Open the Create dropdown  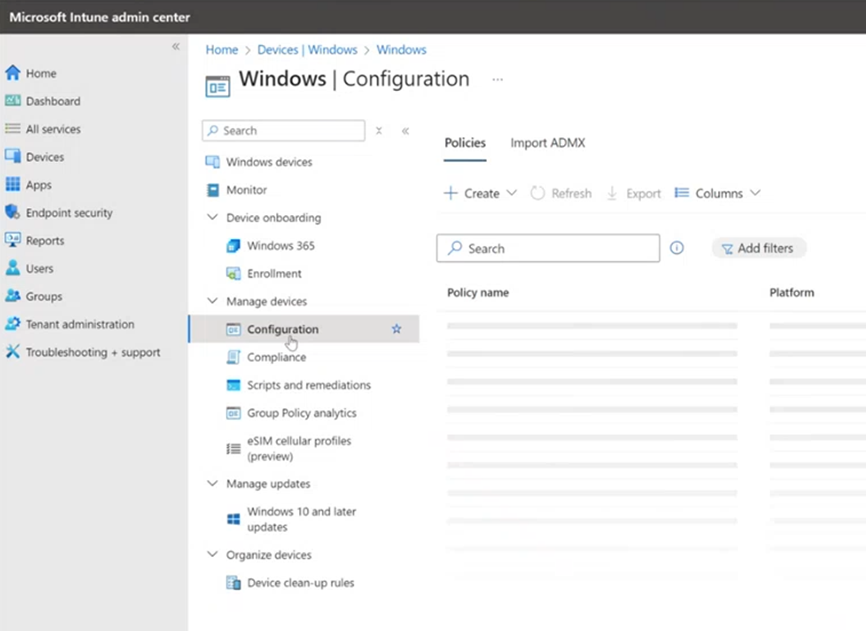[479, 193]
